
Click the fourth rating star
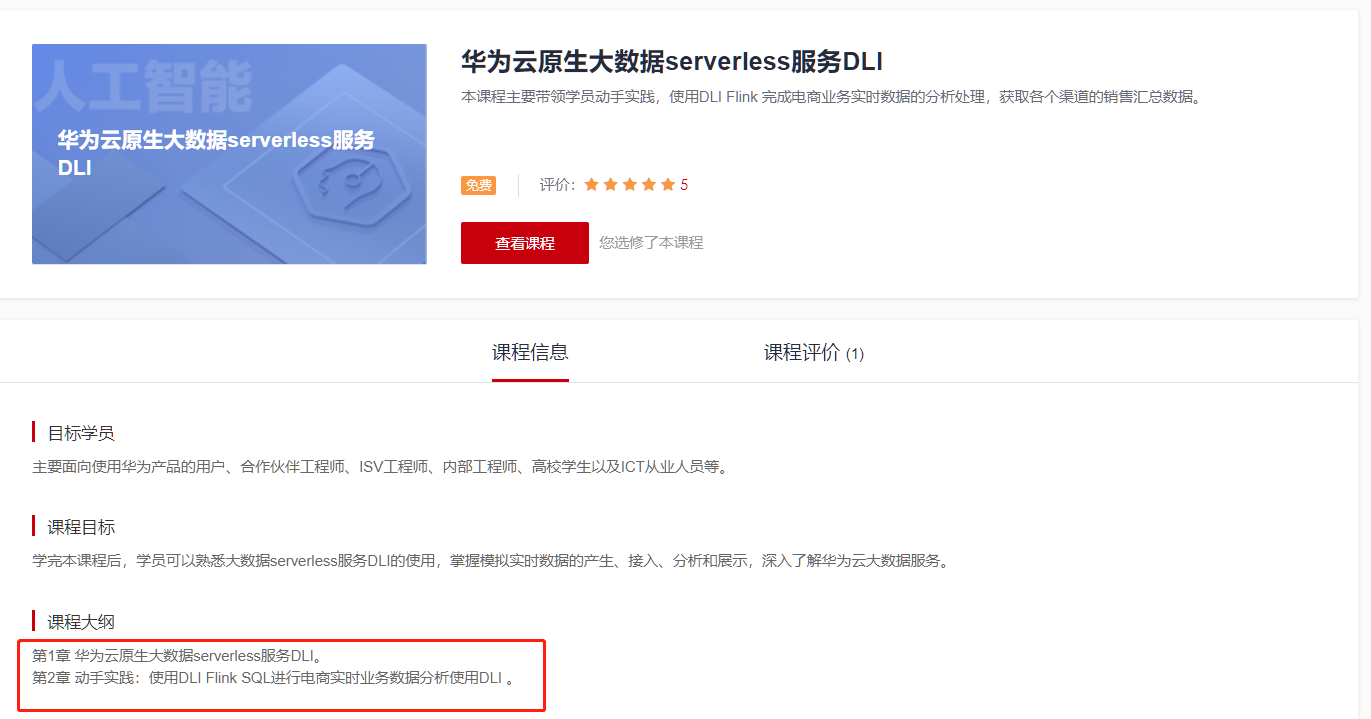click(649, 185)
